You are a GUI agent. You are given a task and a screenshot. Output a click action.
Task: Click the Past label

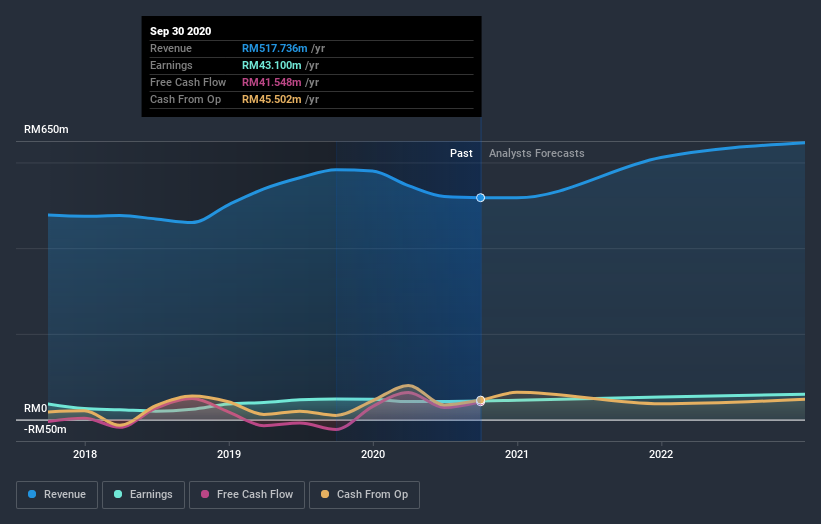[461, 153]
